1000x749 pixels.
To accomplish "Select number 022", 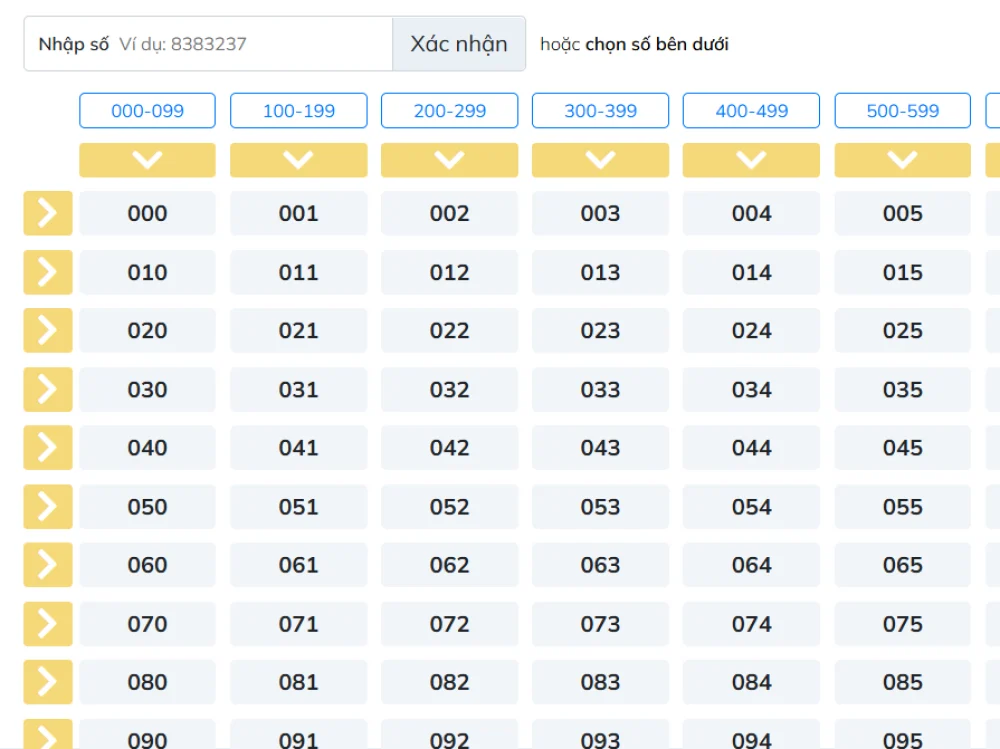I will [x=450, y=330].
